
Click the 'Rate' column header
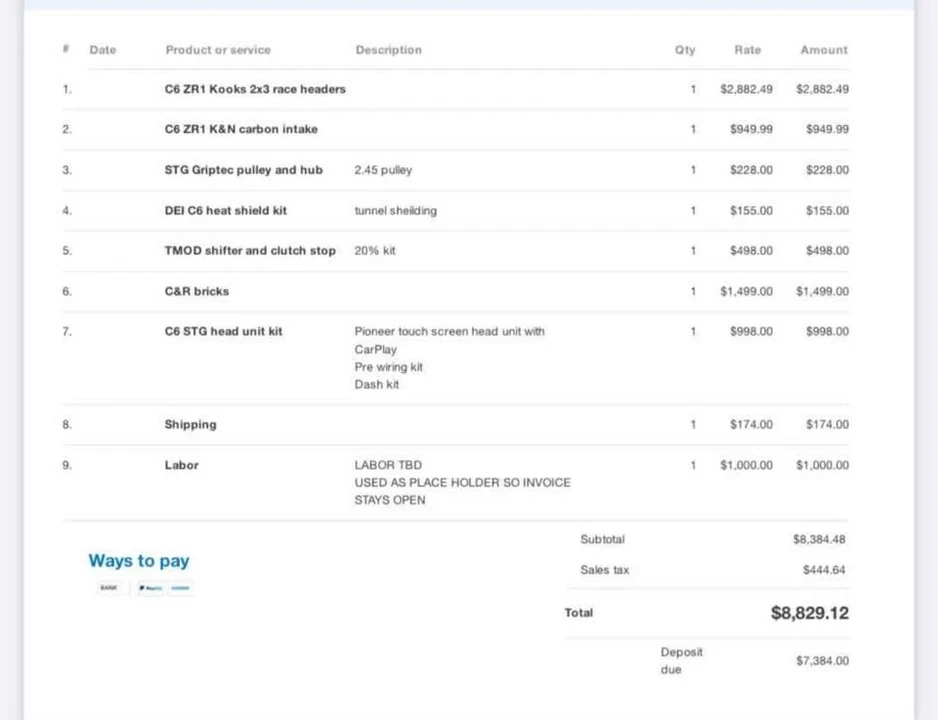click(748, 50)
